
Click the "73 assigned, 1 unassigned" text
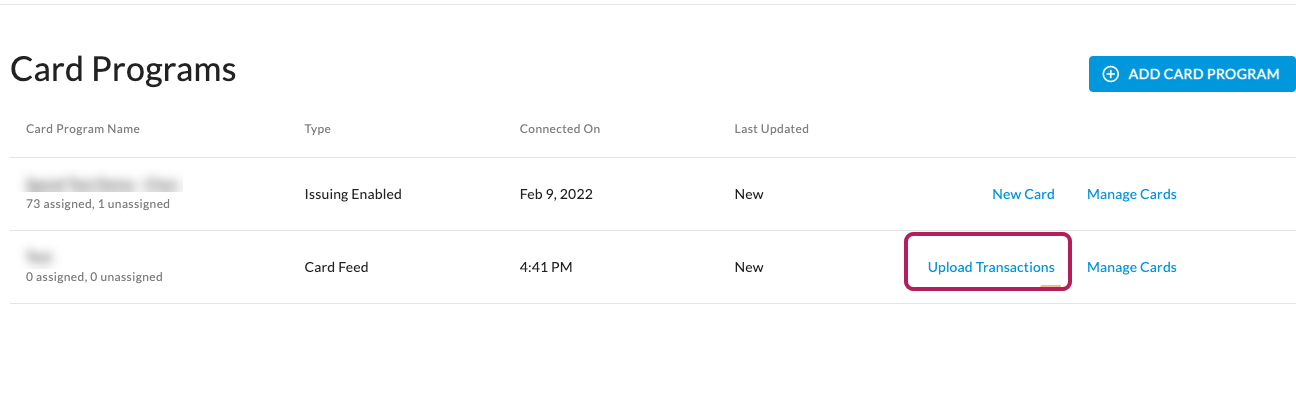[98, 204]
